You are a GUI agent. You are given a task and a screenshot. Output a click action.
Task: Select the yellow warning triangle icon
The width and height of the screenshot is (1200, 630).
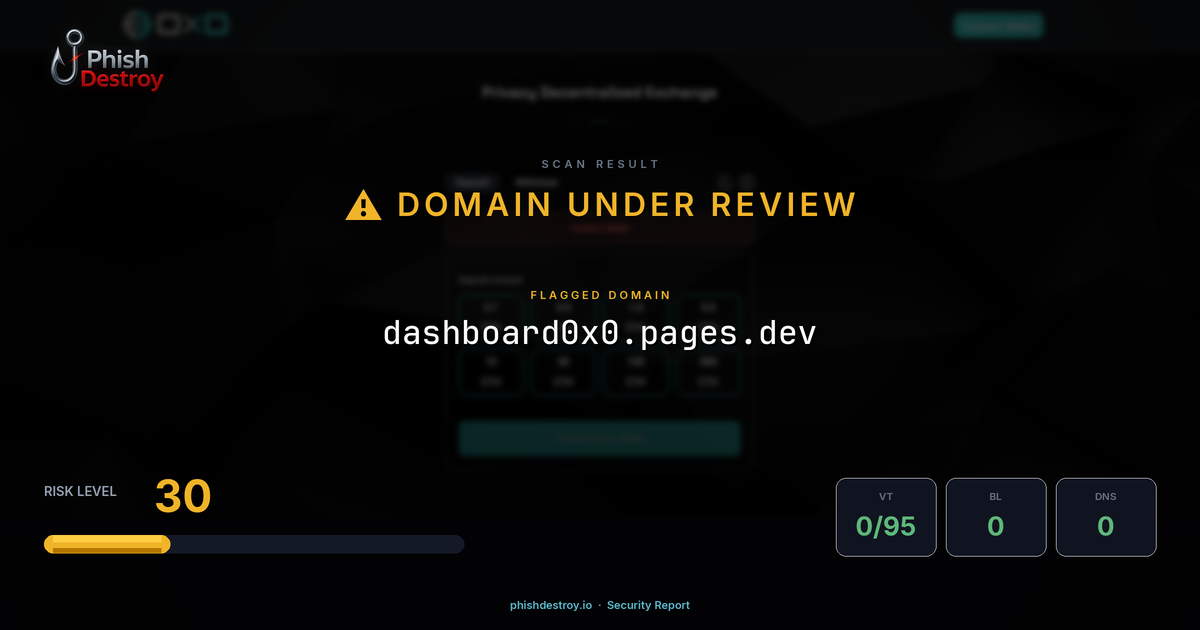pos(362,204)
